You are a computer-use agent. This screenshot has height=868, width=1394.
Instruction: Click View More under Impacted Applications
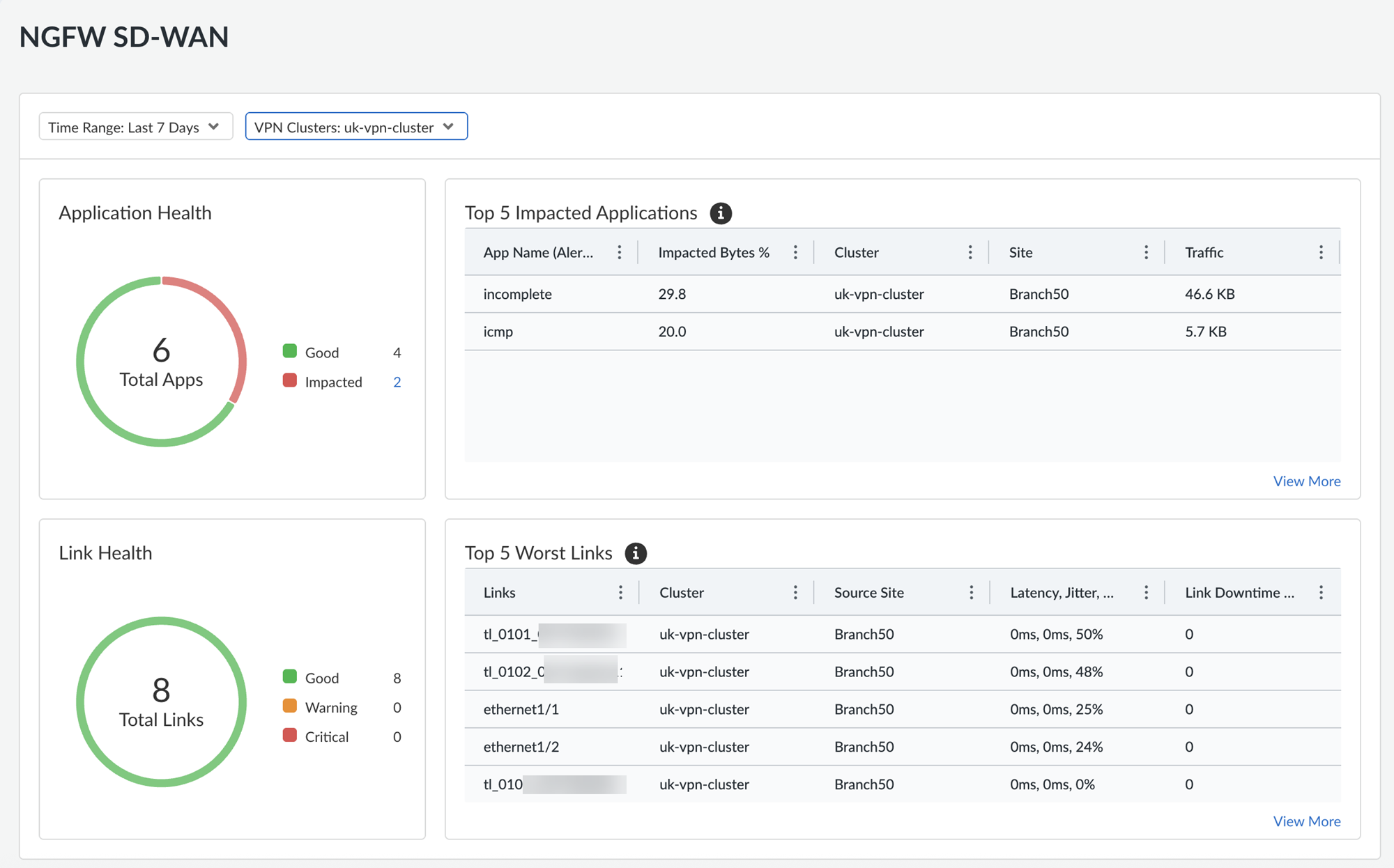tap(1307, 481)
